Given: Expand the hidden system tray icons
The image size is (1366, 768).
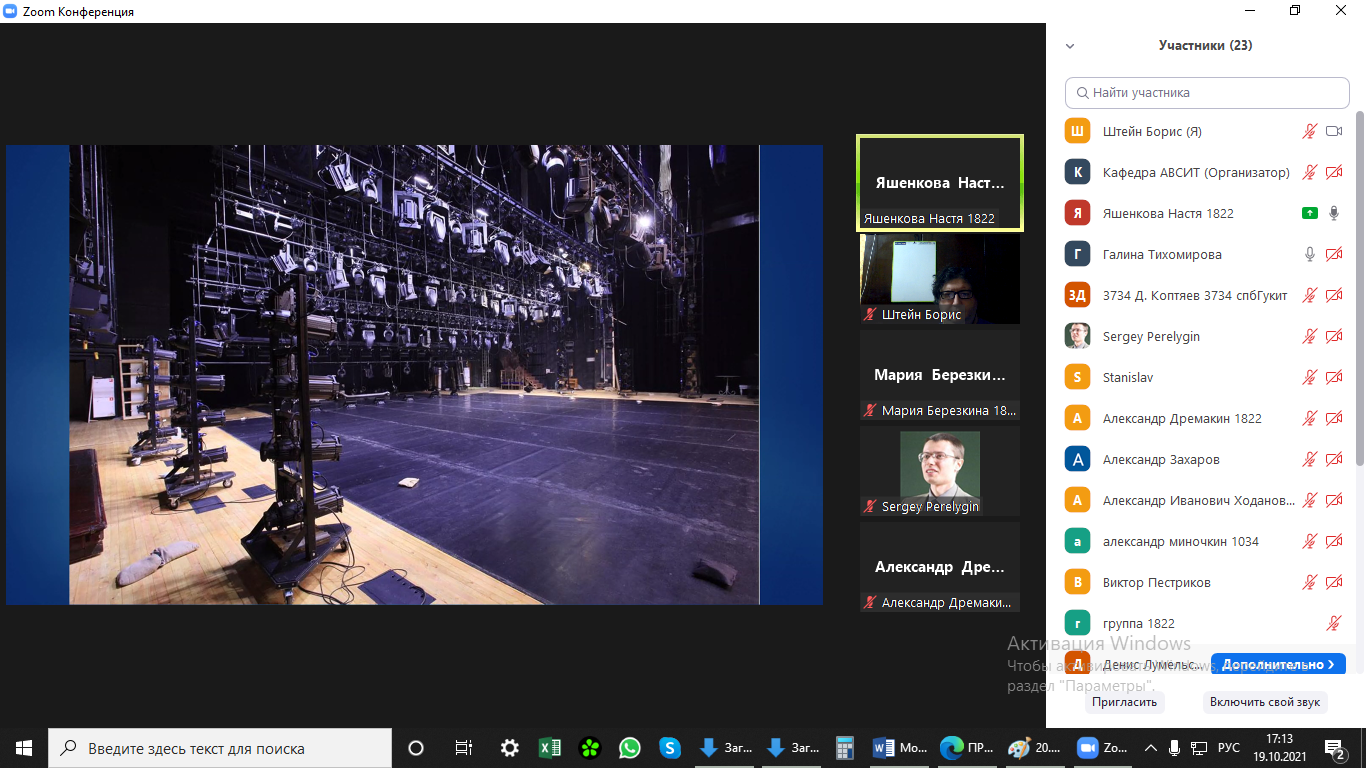Looking at the screenshot, I should click(x=1150, y=748).
